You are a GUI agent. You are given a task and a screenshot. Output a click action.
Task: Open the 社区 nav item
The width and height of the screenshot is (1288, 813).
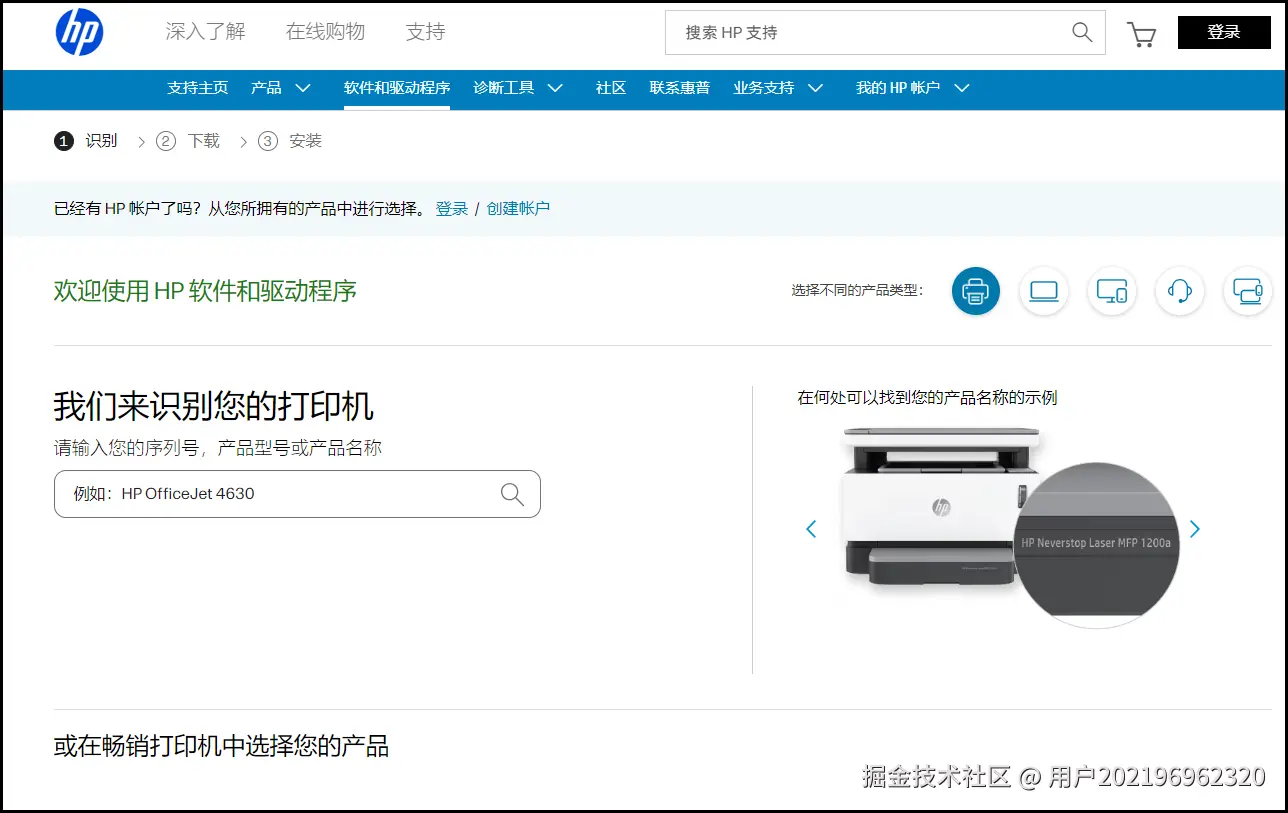(x=611, y=88)
